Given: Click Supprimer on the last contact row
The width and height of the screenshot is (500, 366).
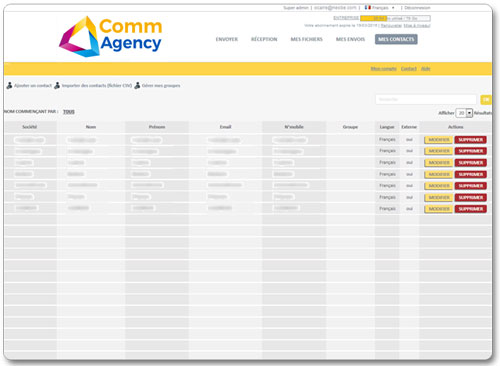Looking at the screenshot, I should click(471, 209).
